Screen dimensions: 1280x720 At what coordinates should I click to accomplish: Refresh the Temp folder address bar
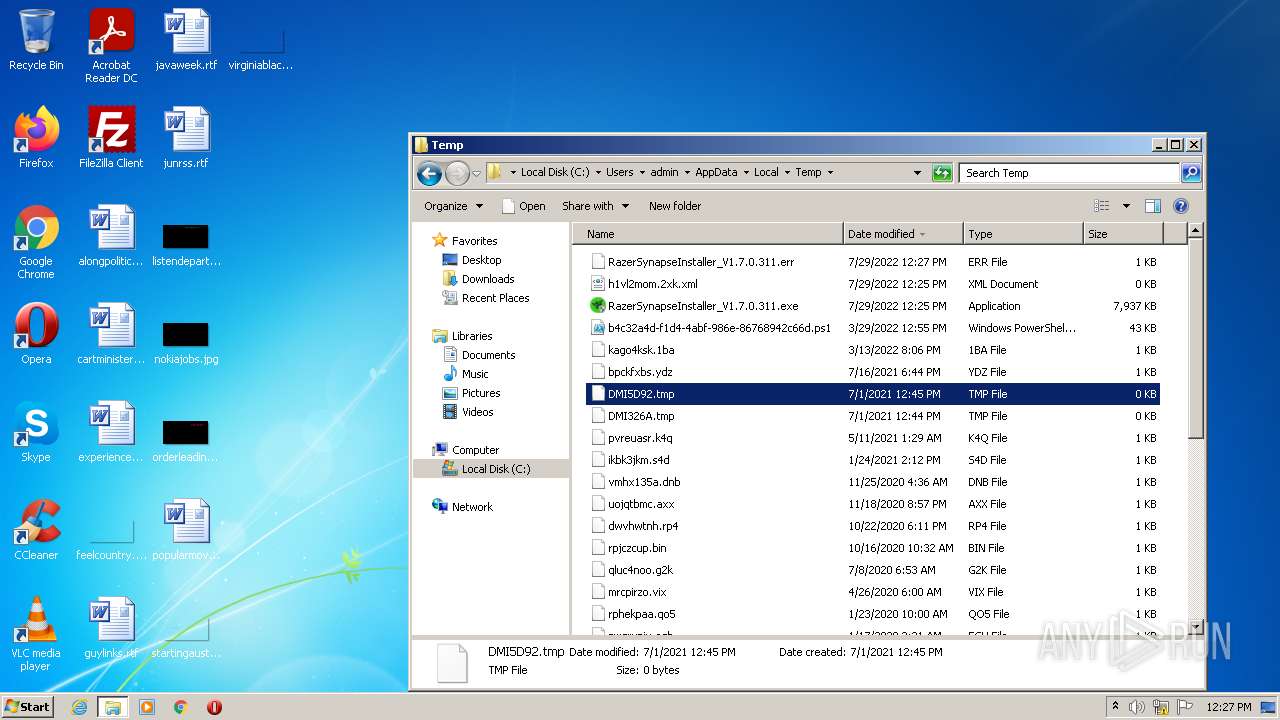pos(941,173)
